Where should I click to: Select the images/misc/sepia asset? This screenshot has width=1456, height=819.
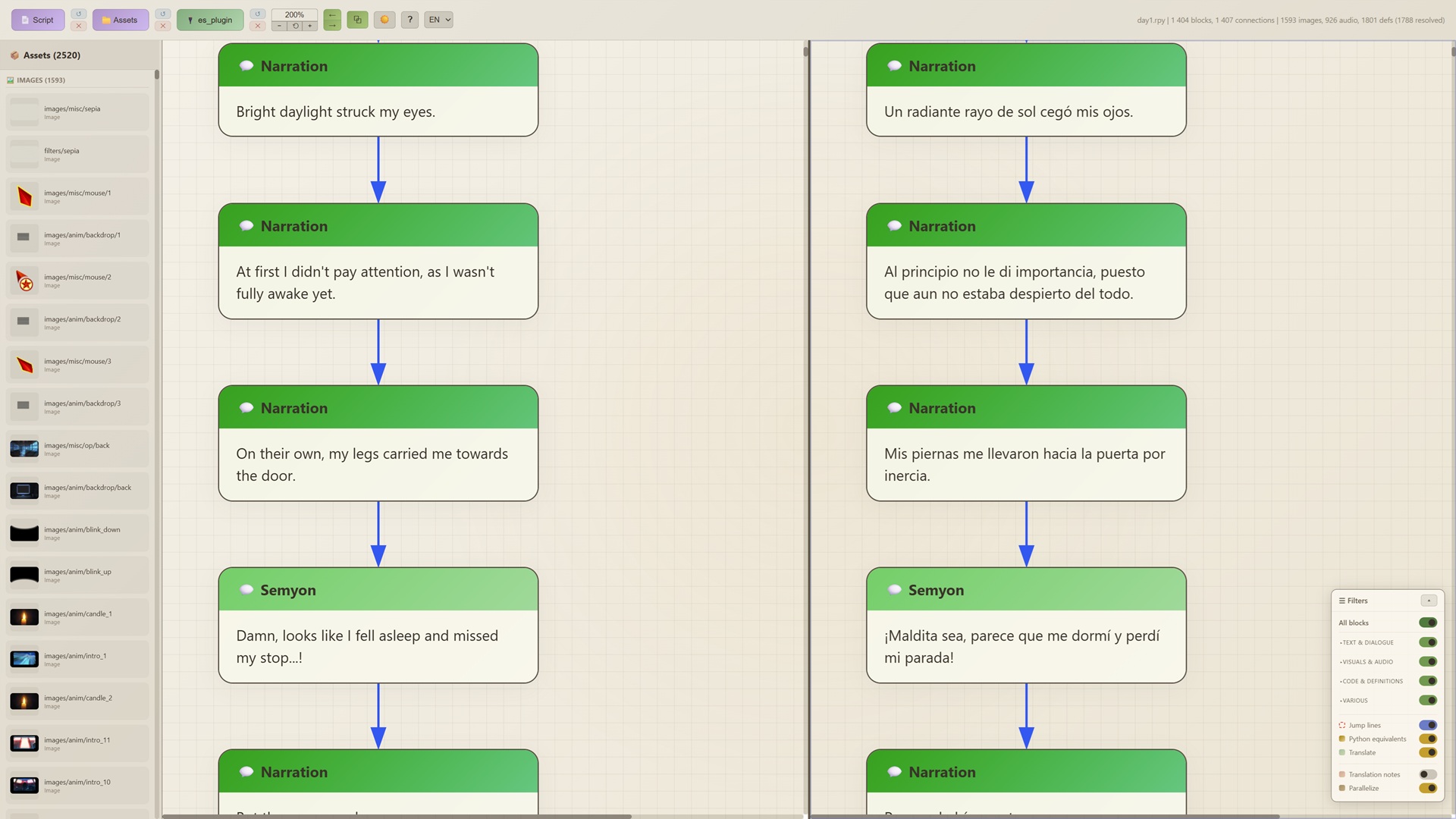(x=77, y=112)
